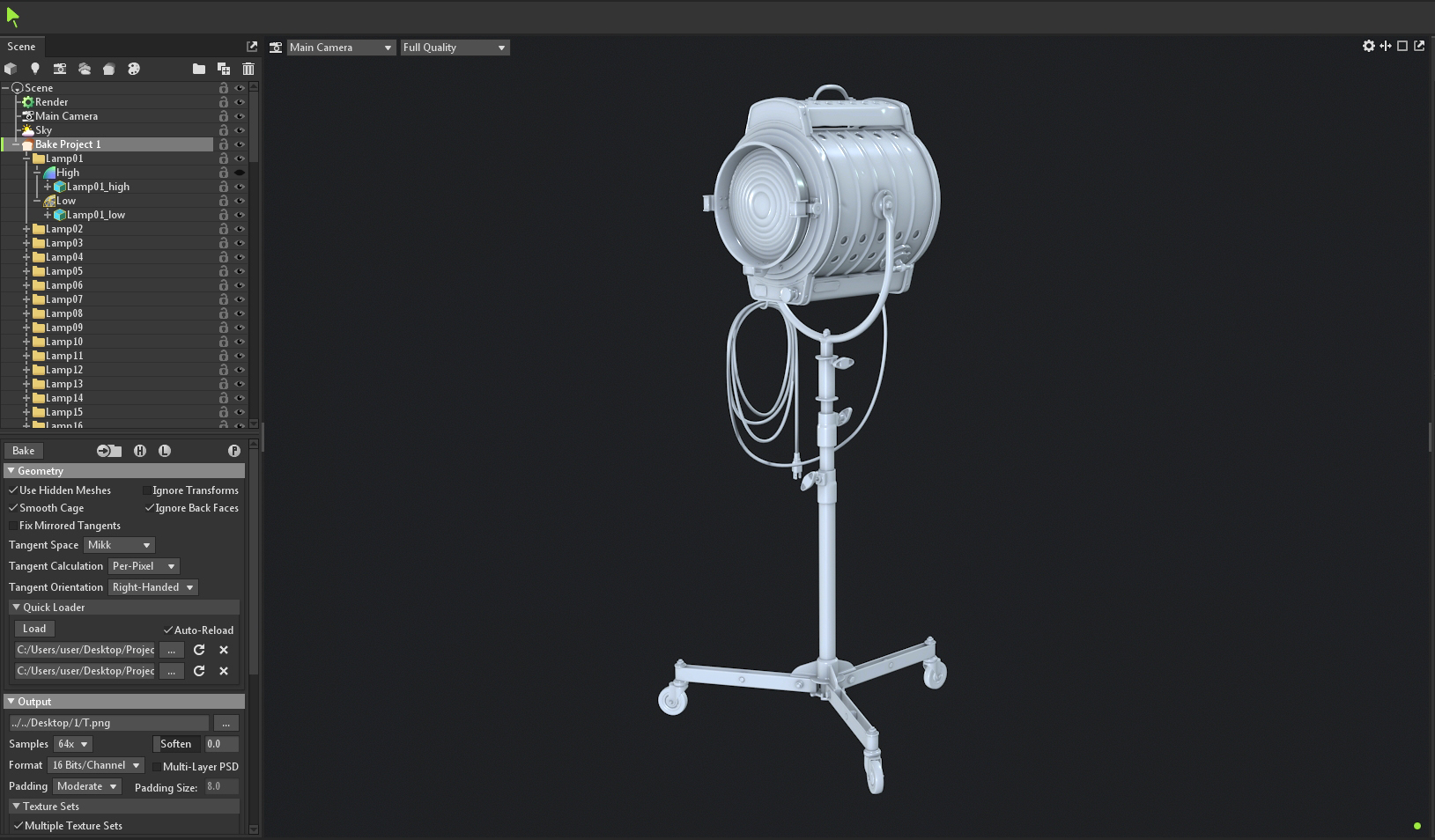This screenshot has height=840, width=1435.
Task: Pop out the viewport into a separate window
Action: point(1419,46)
